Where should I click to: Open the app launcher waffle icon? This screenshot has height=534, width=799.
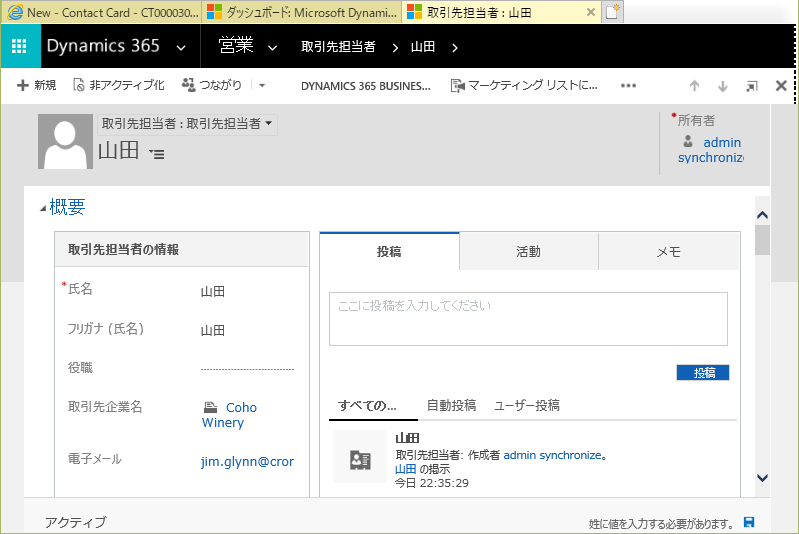19,46
